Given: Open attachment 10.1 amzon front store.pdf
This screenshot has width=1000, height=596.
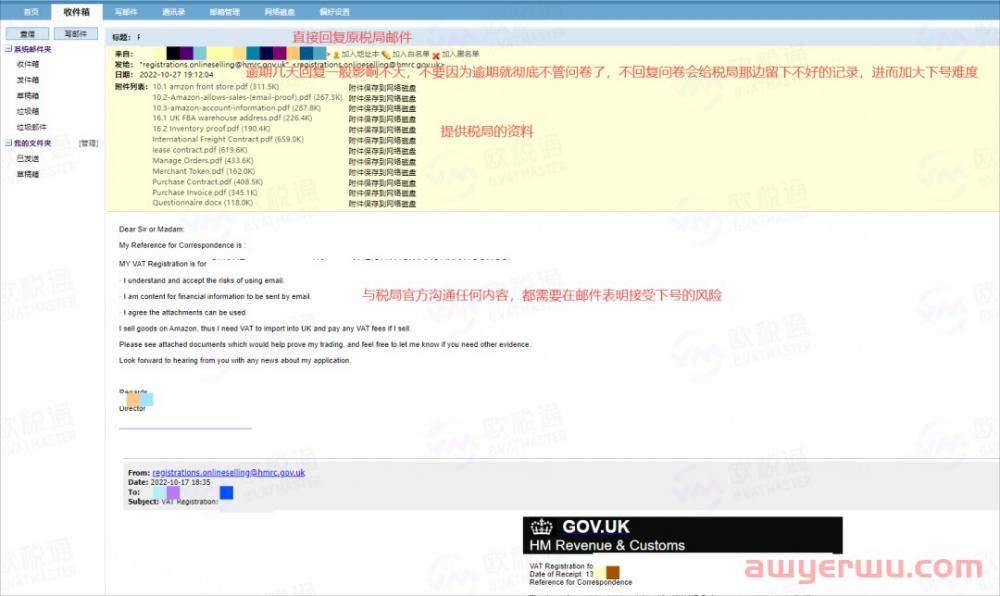Looking at the screenshot, I should point(216,87).
